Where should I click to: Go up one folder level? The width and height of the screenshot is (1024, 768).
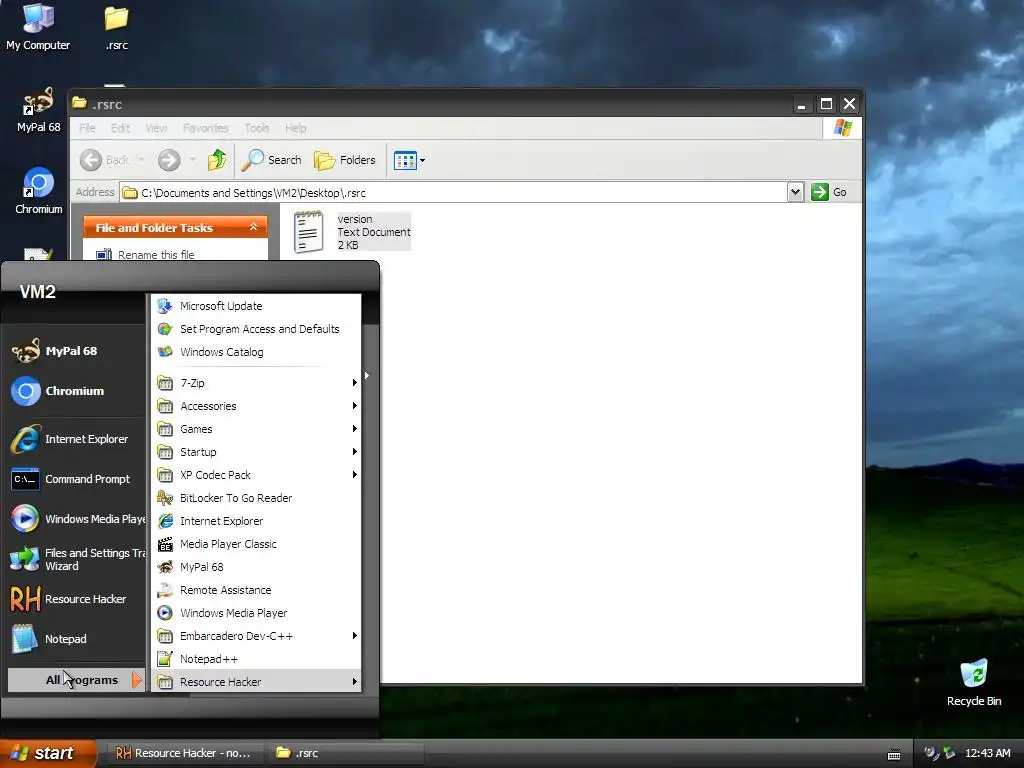tap(217, 160)
